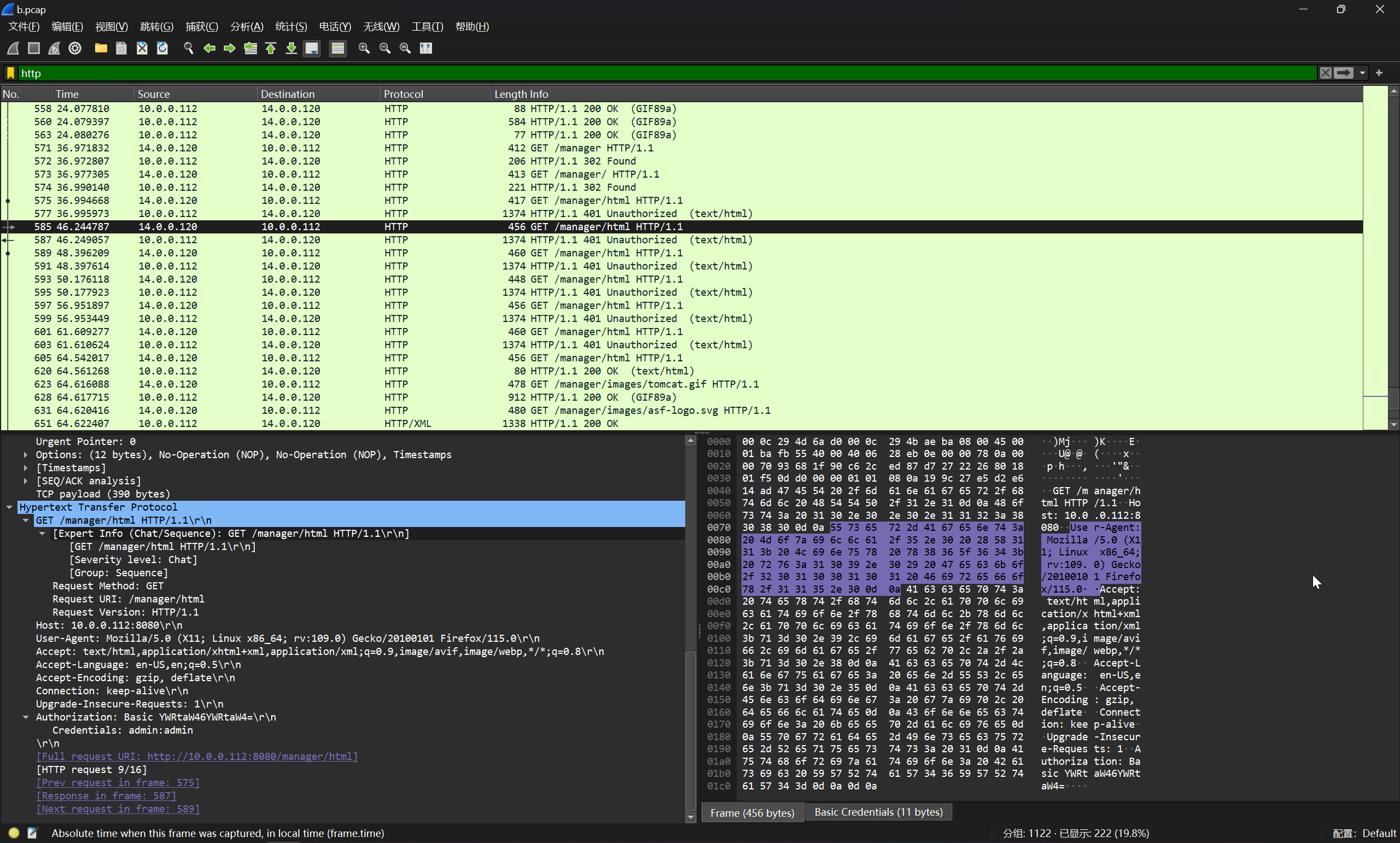Reload this capture file icon
Image resolution: width=1400 pixels, height=843 pixels.
[x=162, y=48]
